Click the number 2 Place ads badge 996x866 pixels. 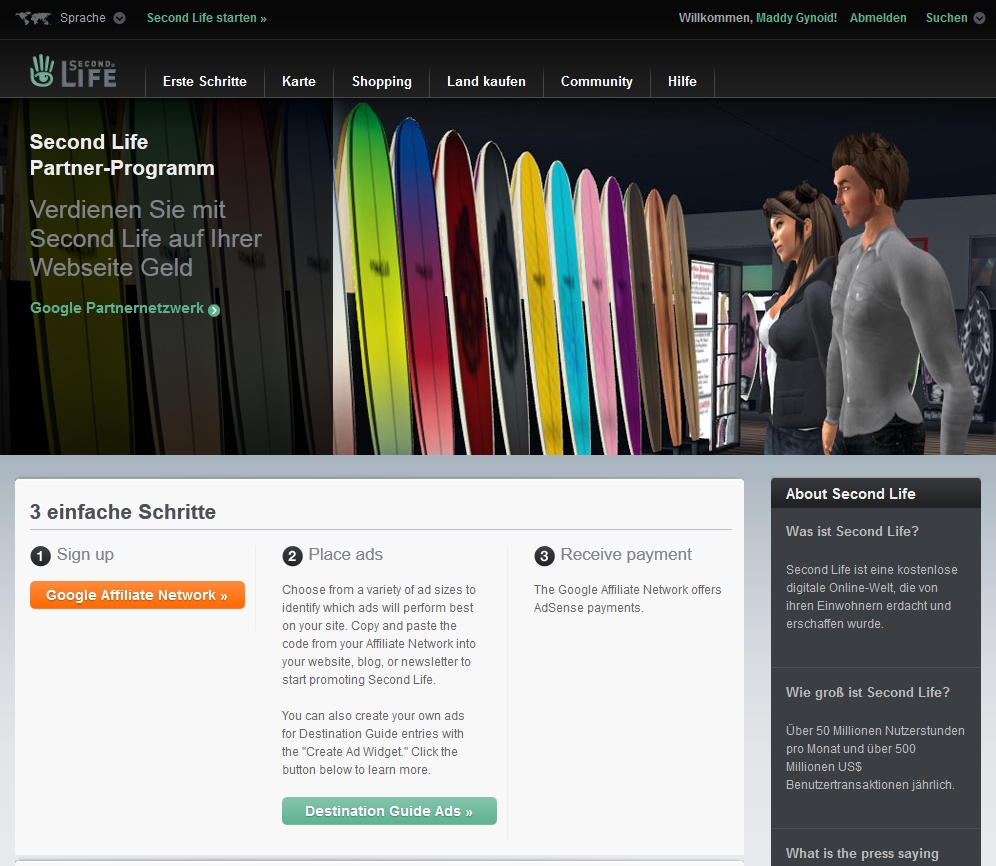click(292, 556)
